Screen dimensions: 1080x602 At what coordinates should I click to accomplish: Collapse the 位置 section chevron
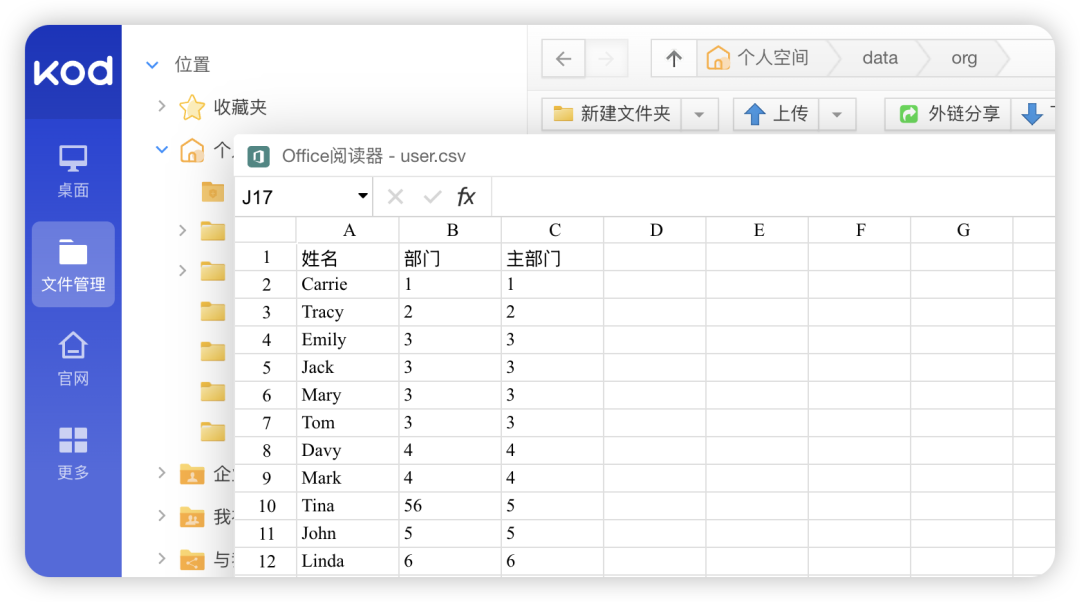click(x=152, y=65)
